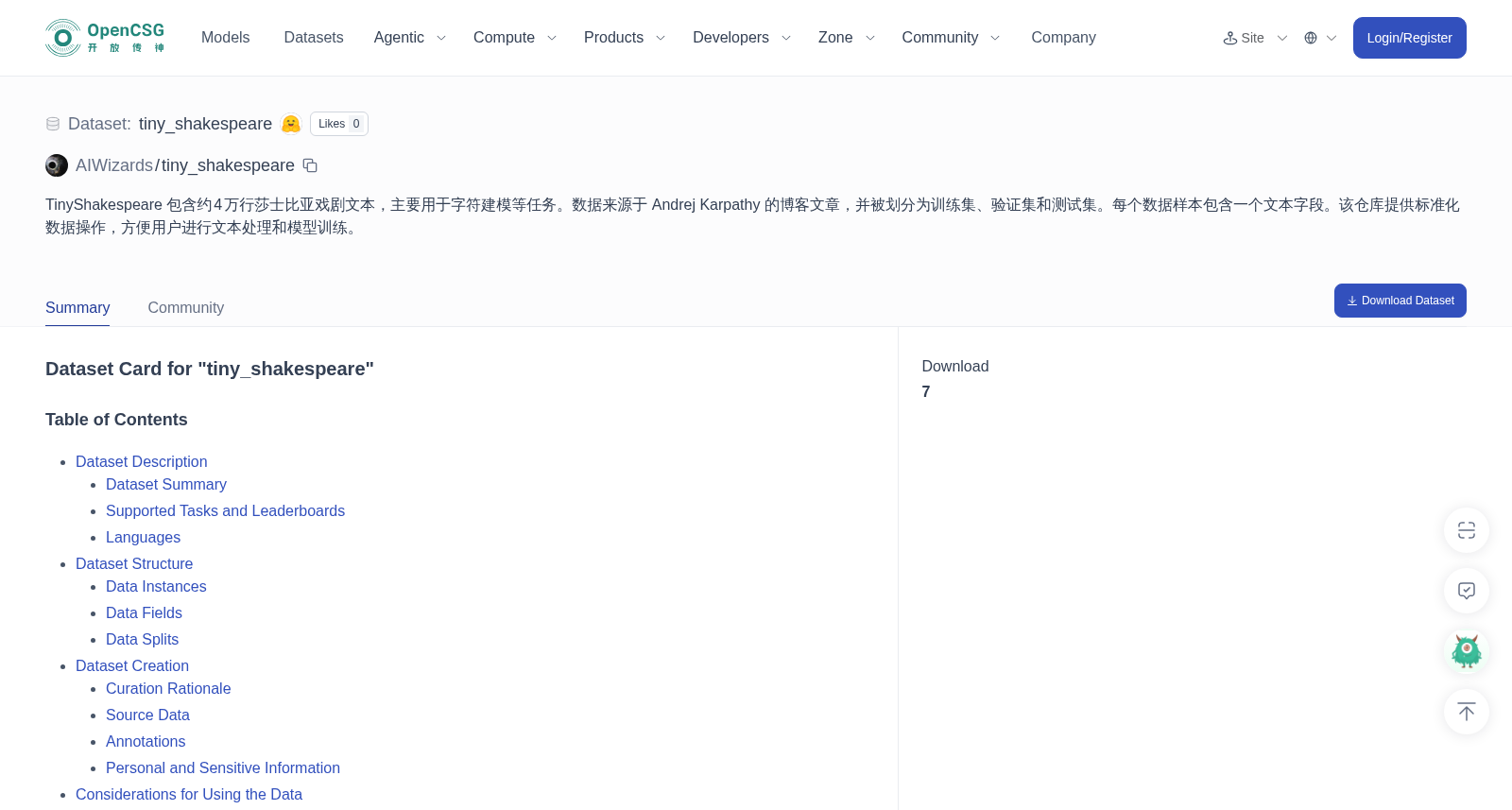Click the Likes 0 button

click(x=339, y=124)
